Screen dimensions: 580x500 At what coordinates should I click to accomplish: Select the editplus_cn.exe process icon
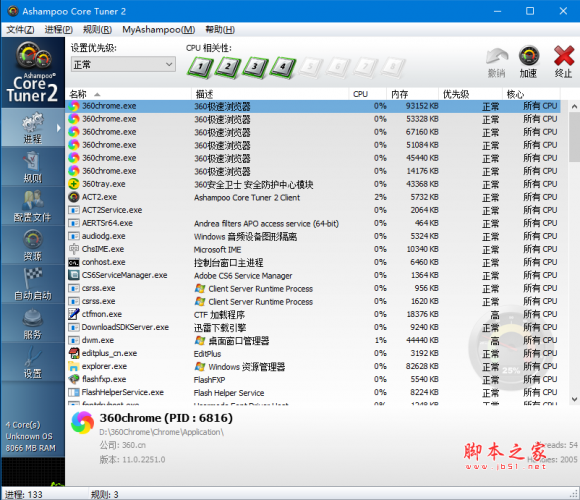click(74, 353)
